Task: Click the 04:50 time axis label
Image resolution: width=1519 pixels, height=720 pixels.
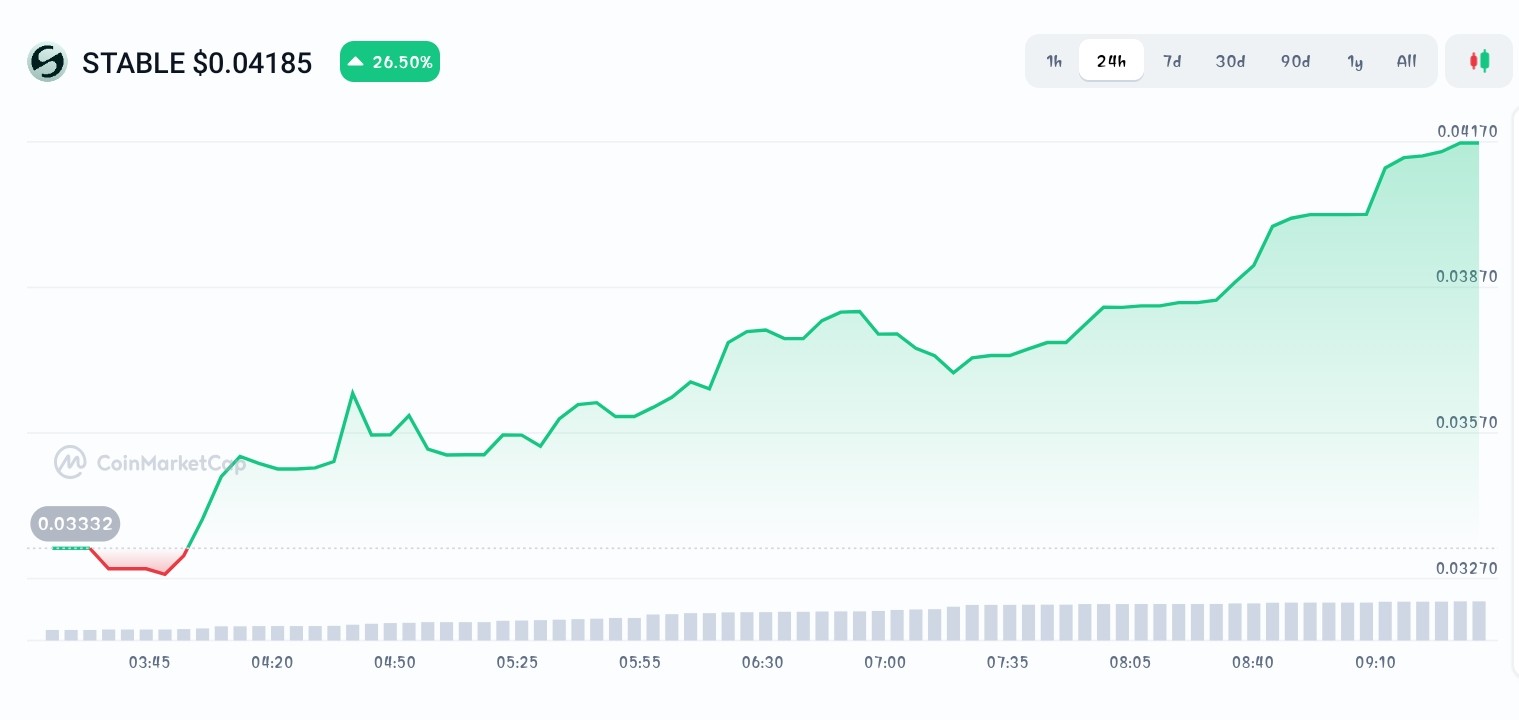Action: pos(395,662)
